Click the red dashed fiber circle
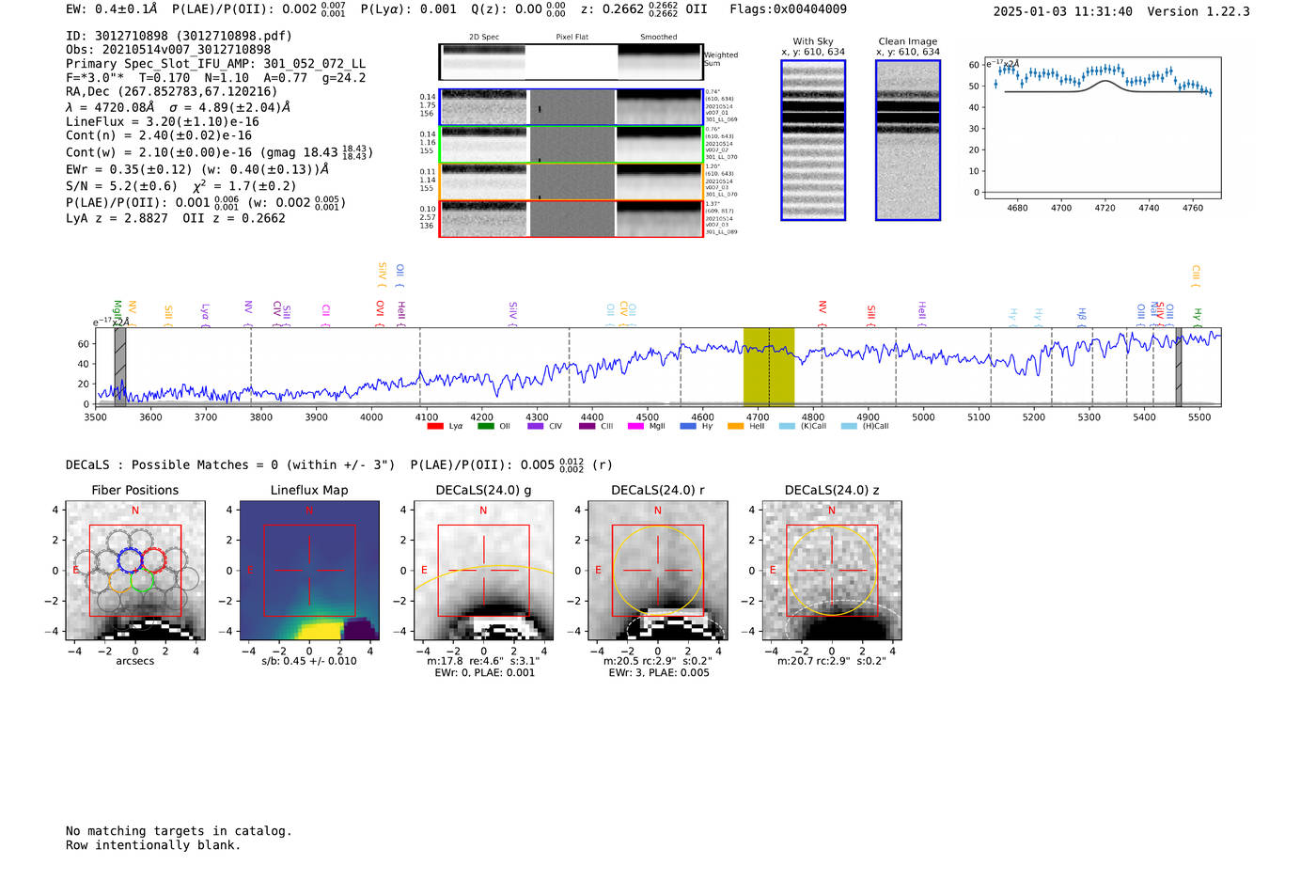 pyautogui.click(x=154, y=559)
